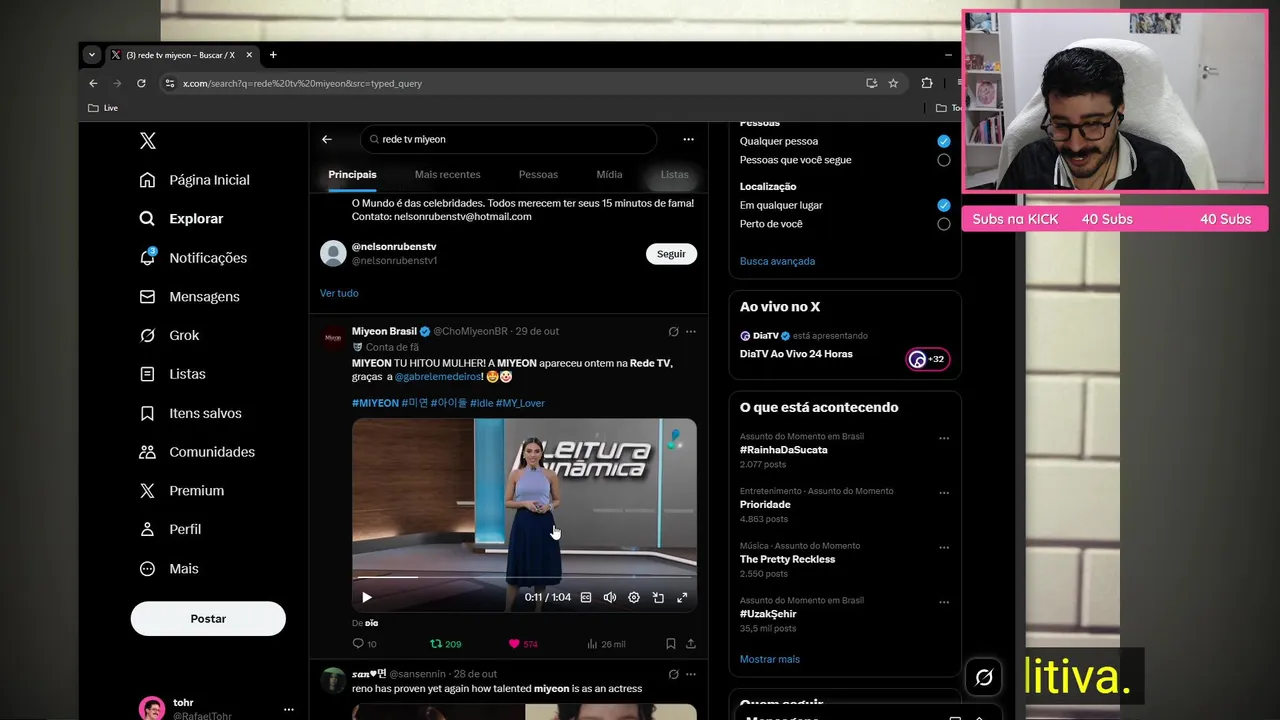Switch to the Mais recentes tab
Screen dimensions: 1280x720
click(447, 174)
